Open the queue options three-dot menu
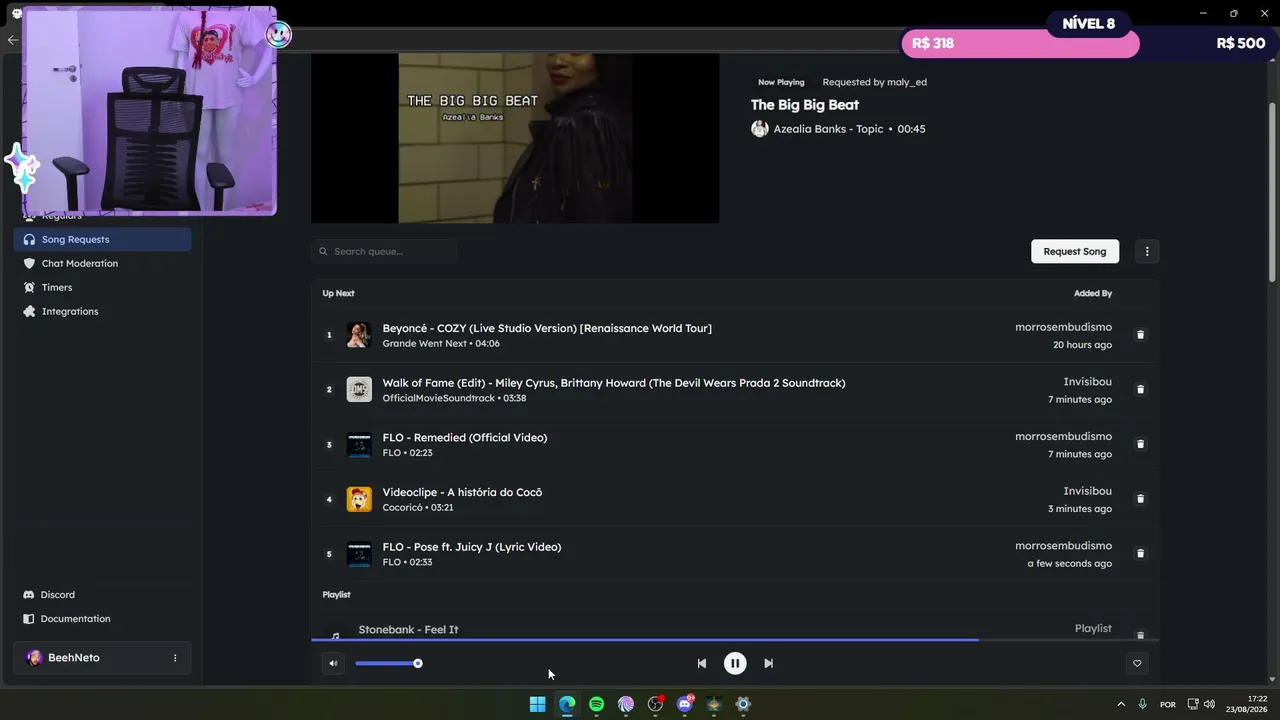The image size is (1280, 720). coord(1147,251)
